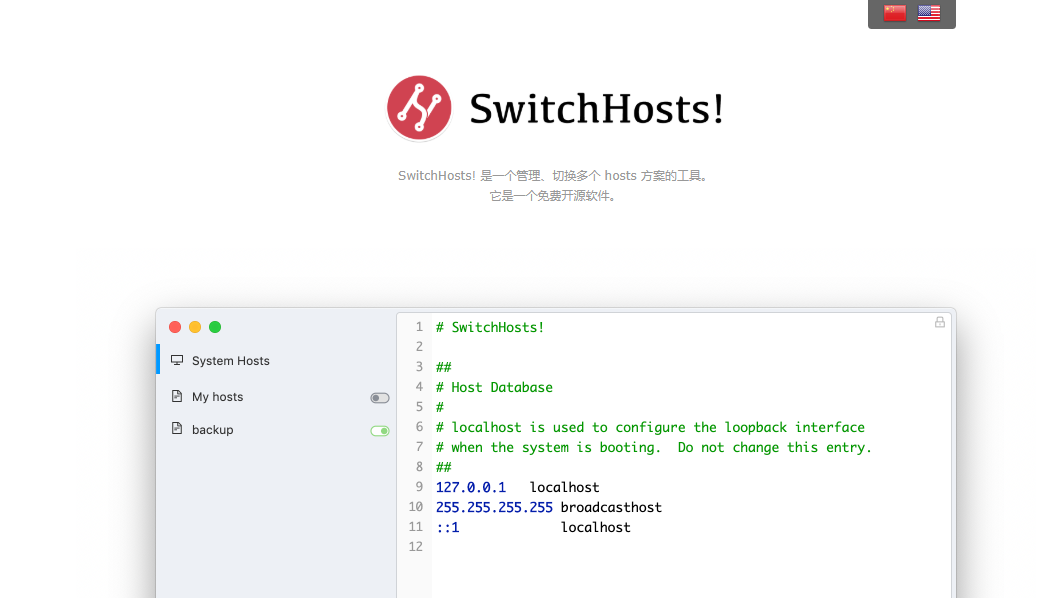This screenshot has width=1058, height=598.
Task: Click line number 2 in the gutter
Action: click(x=419, y=347)
